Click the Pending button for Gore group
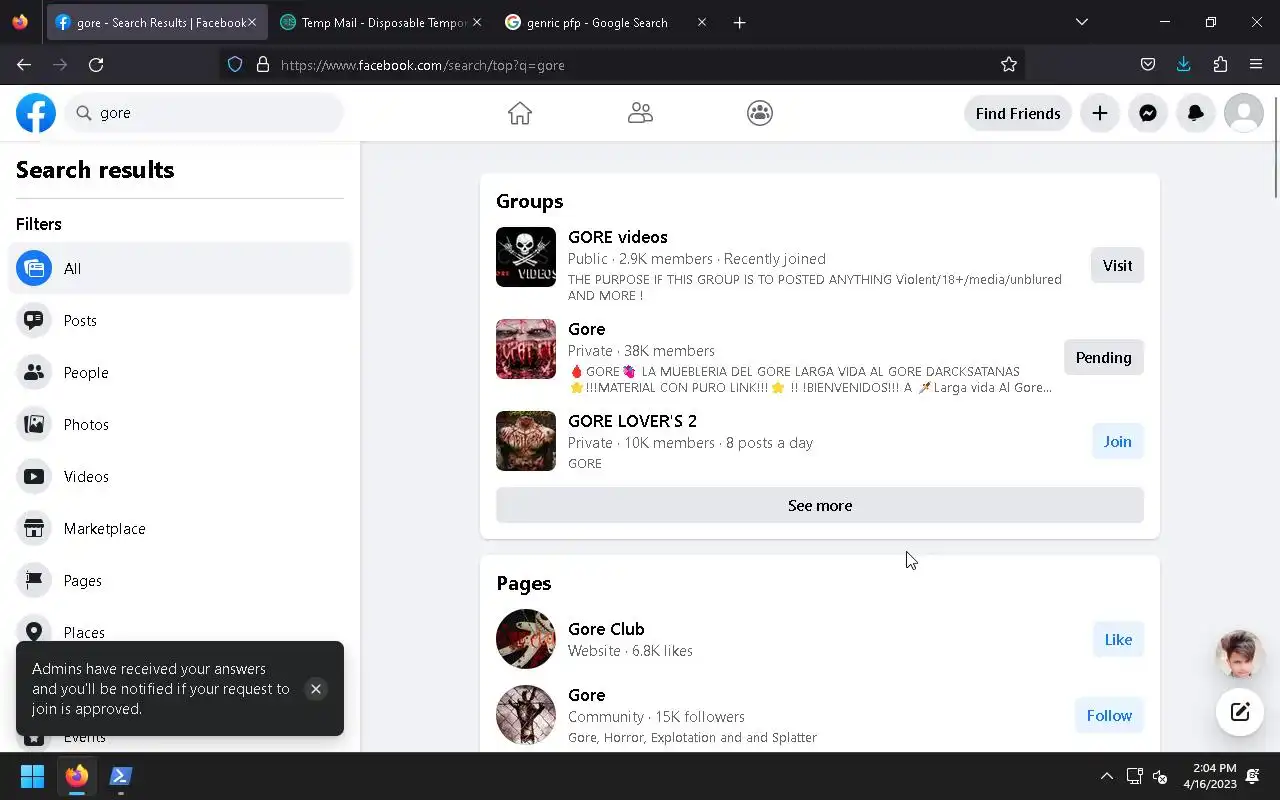Viewport: 1280px width, 800px height. click(1104, 357)
